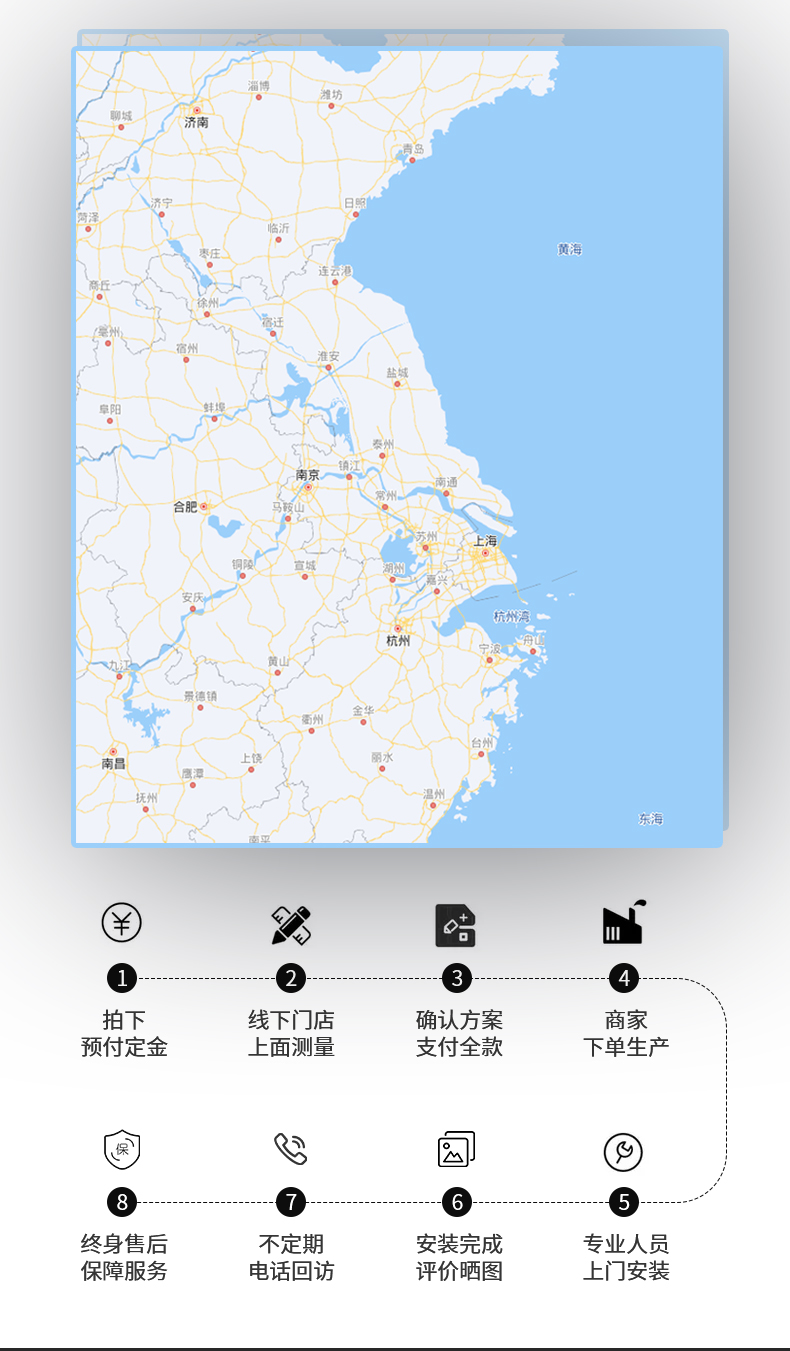This screenshot has height=1351, width=790.
Task: Click the 蚌埠 city label on map
Action: [x=214, y=407]
